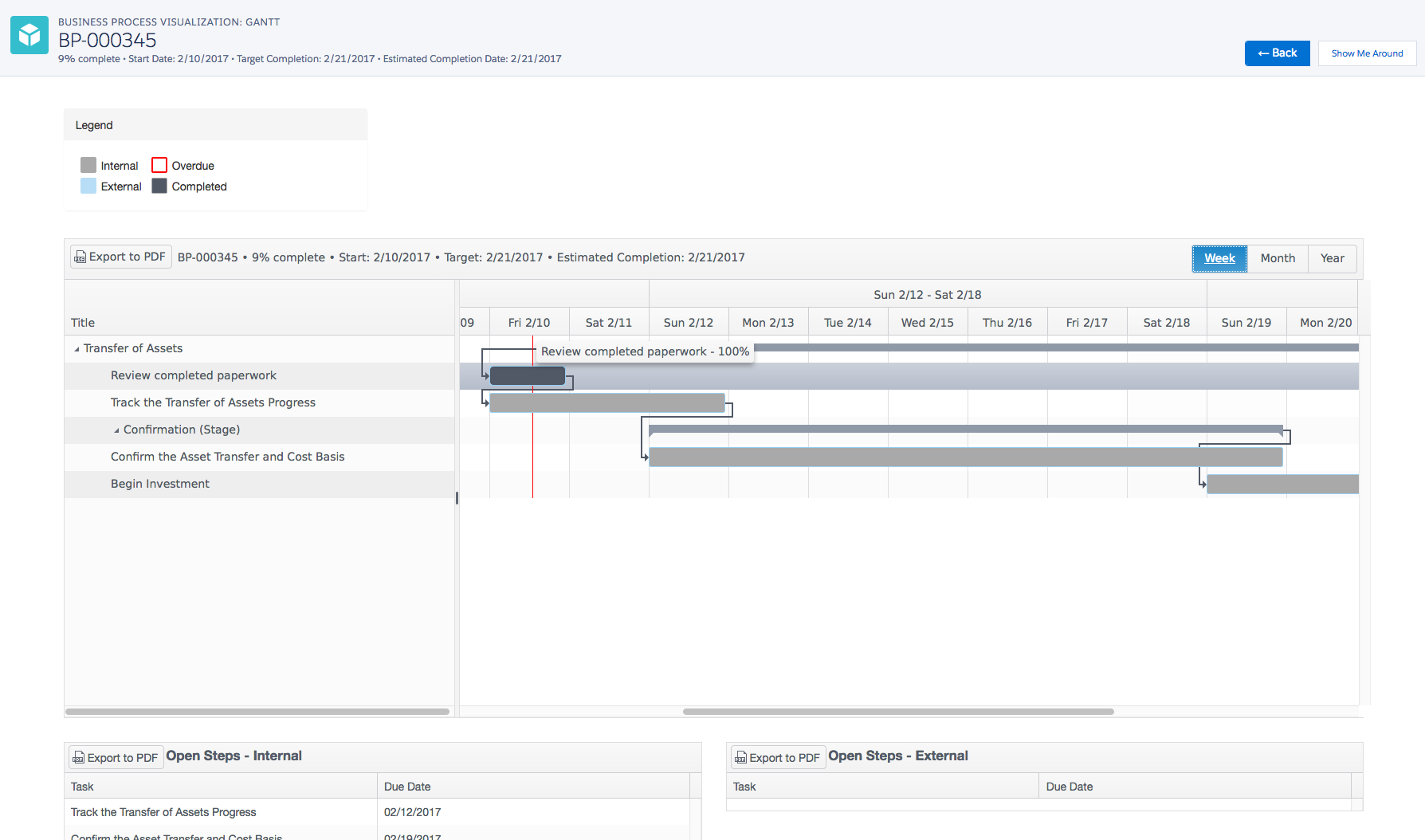Click the Back button
The height and width of the screenshot is (840, 1425).
tap(1277, 53)
